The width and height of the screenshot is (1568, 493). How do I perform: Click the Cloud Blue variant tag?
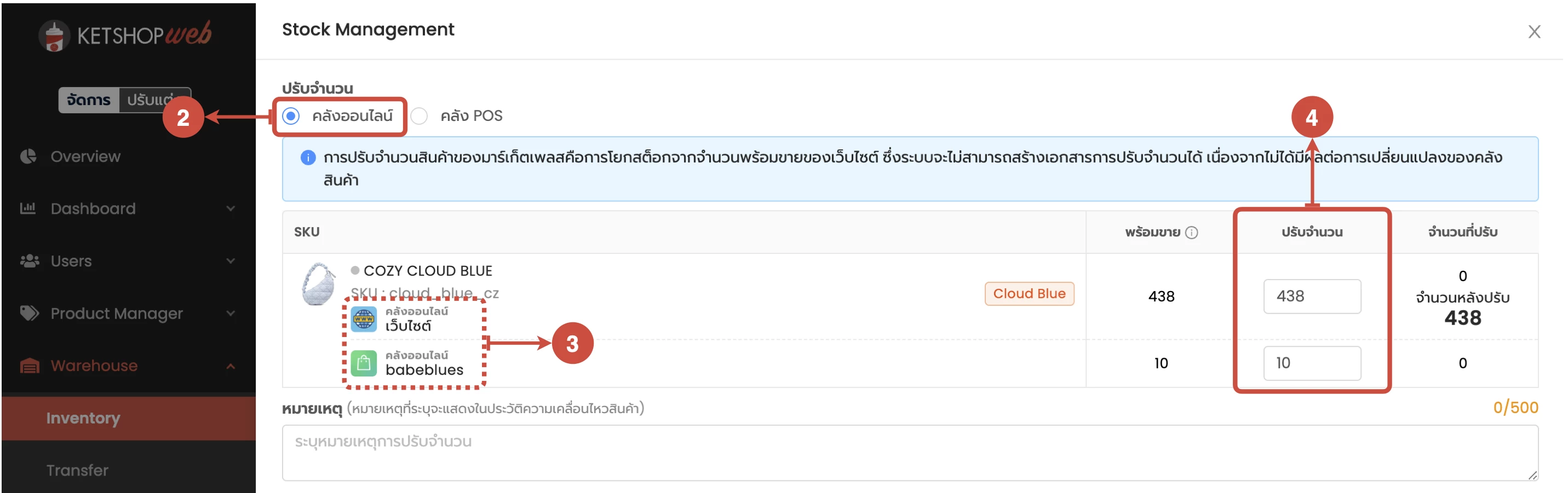[x=1029, y=294]
